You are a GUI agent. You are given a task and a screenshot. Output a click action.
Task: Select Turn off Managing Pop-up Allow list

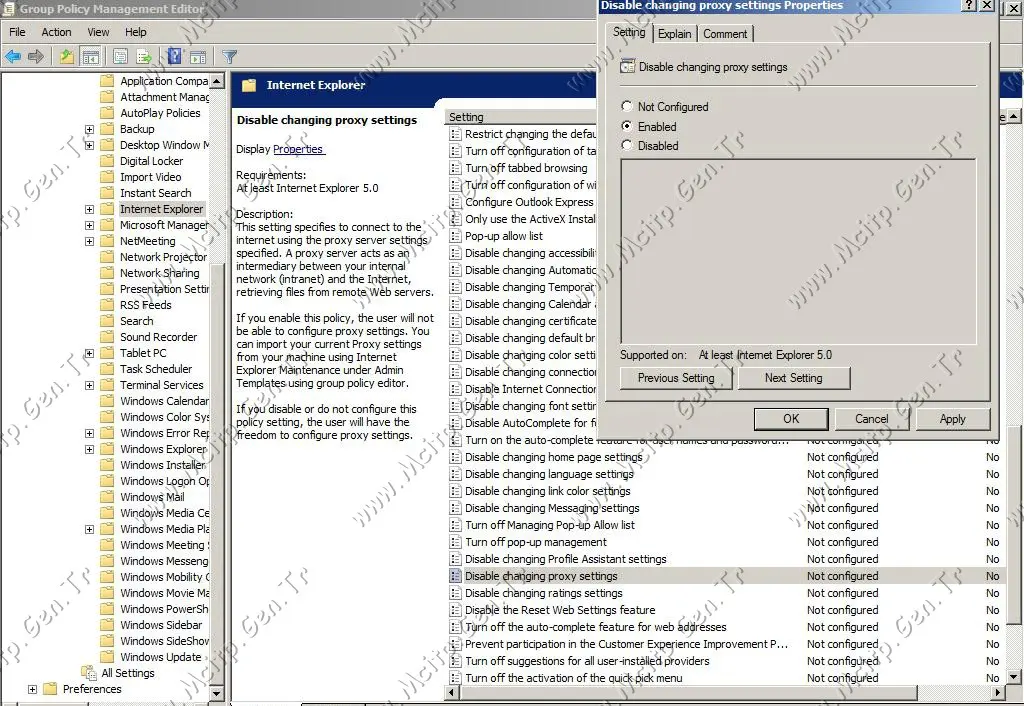[549, 525]
